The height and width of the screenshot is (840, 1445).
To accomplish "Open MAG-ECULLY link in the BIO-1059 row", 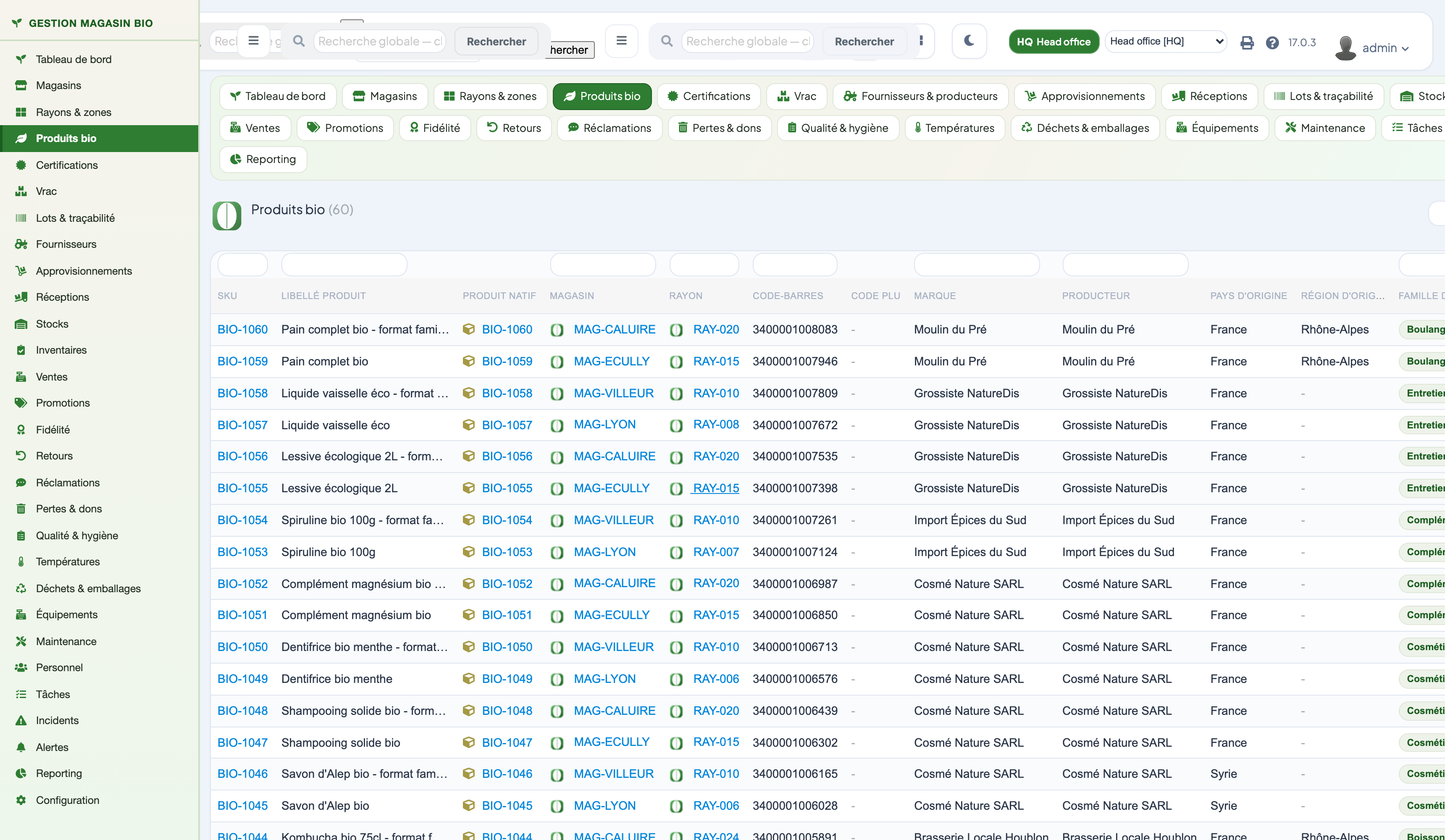I will pos(612,362).
